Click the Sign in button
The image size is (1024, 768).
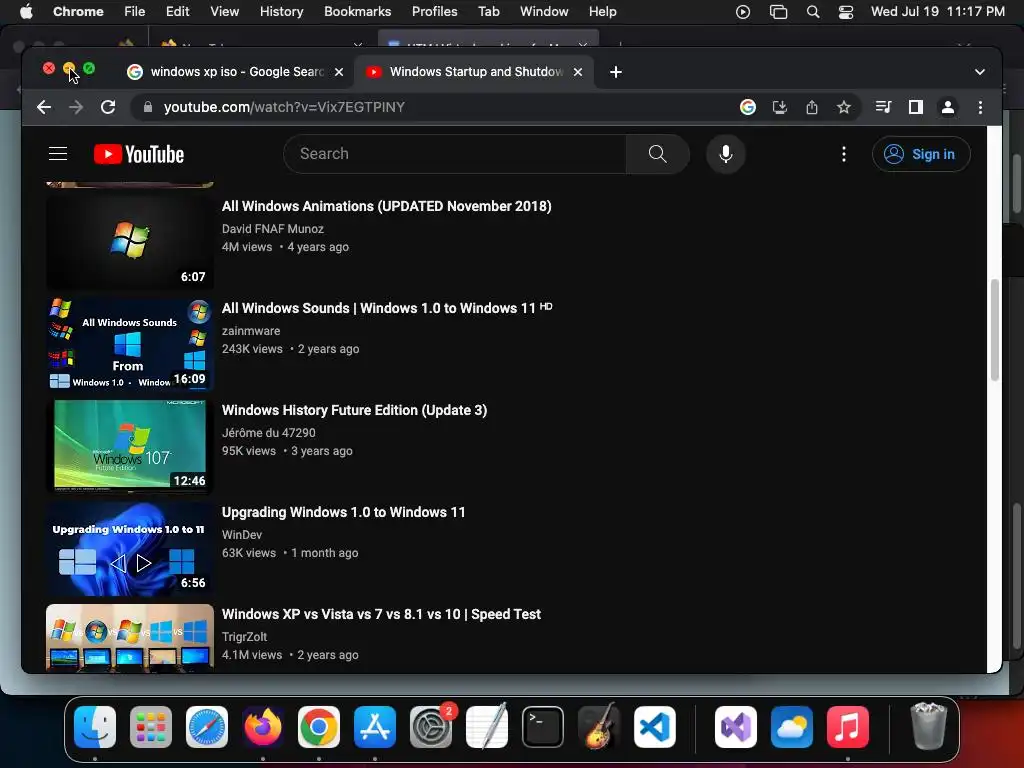coord(921,154)
